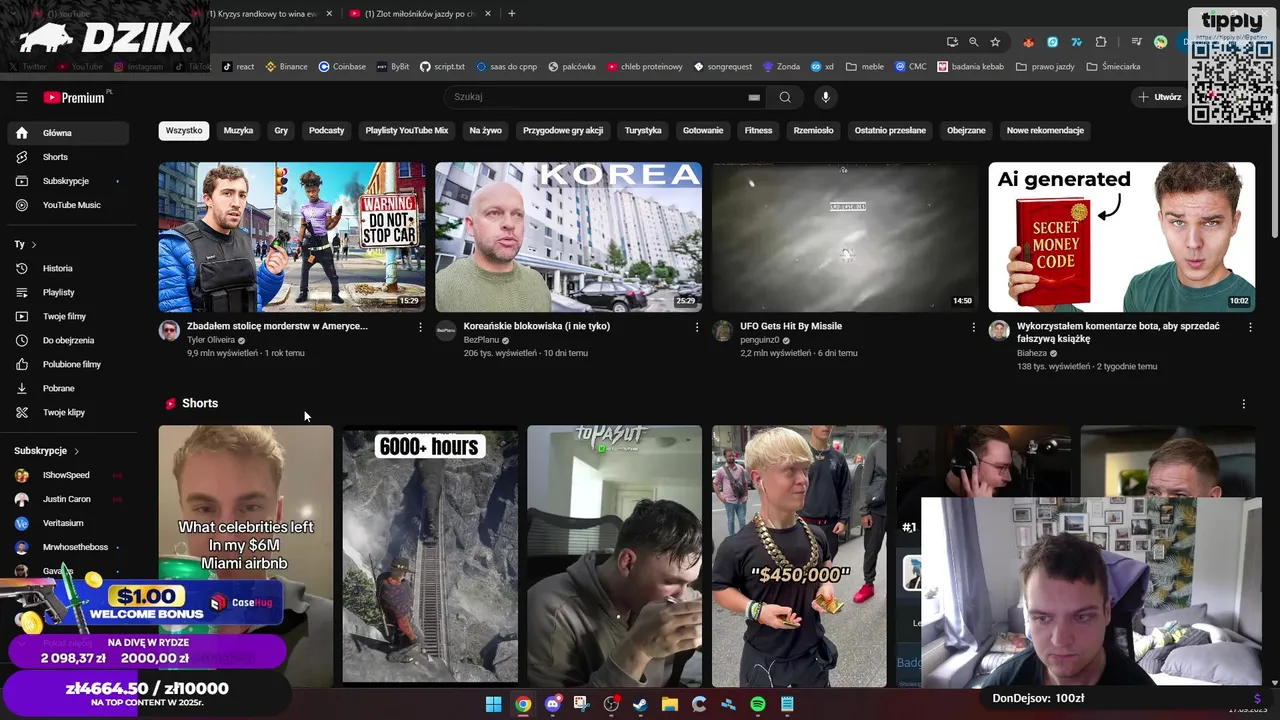The height and width of the screenshot is (720, 1280).
Task: Play the Ai generated Secret Money Code thumbnail
Action: point(1122,237)
